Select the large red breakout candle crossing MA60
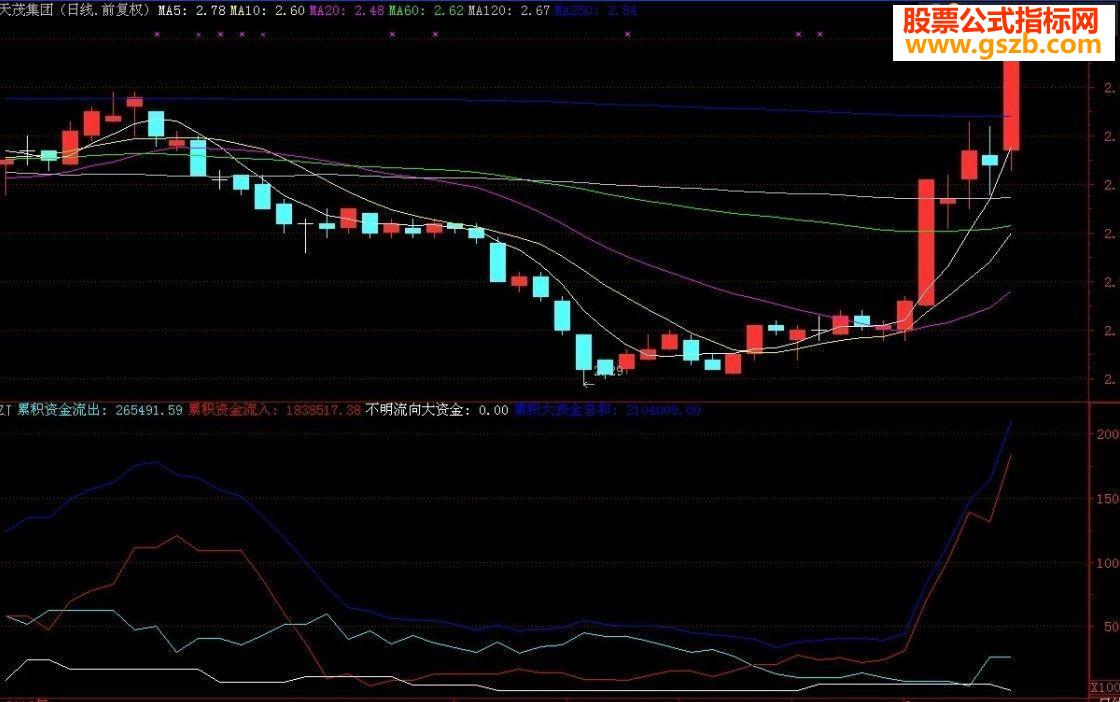The image size is (1120, 702). point(926,243)
